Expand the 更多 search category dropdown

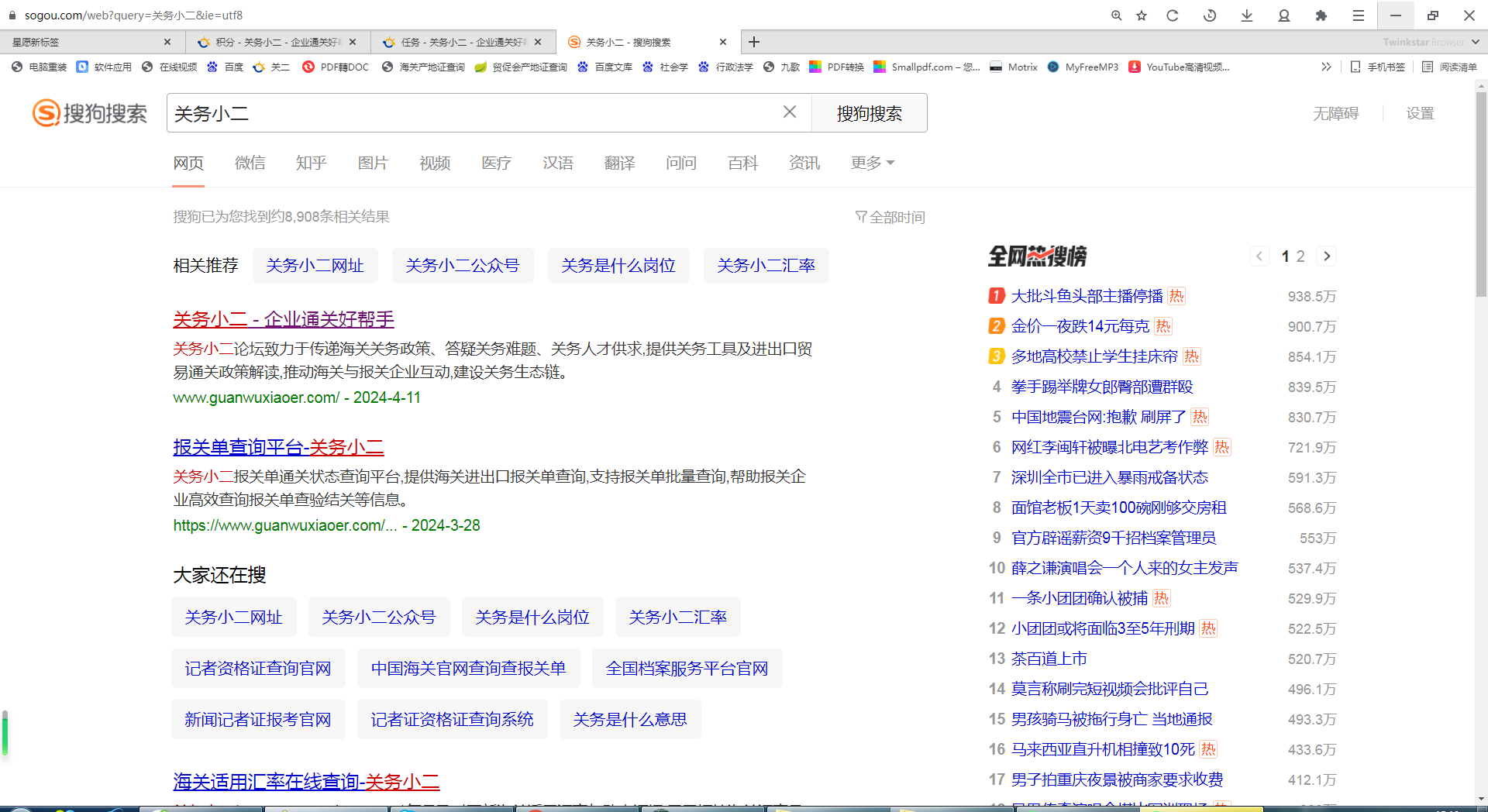[x=873, y=163]
